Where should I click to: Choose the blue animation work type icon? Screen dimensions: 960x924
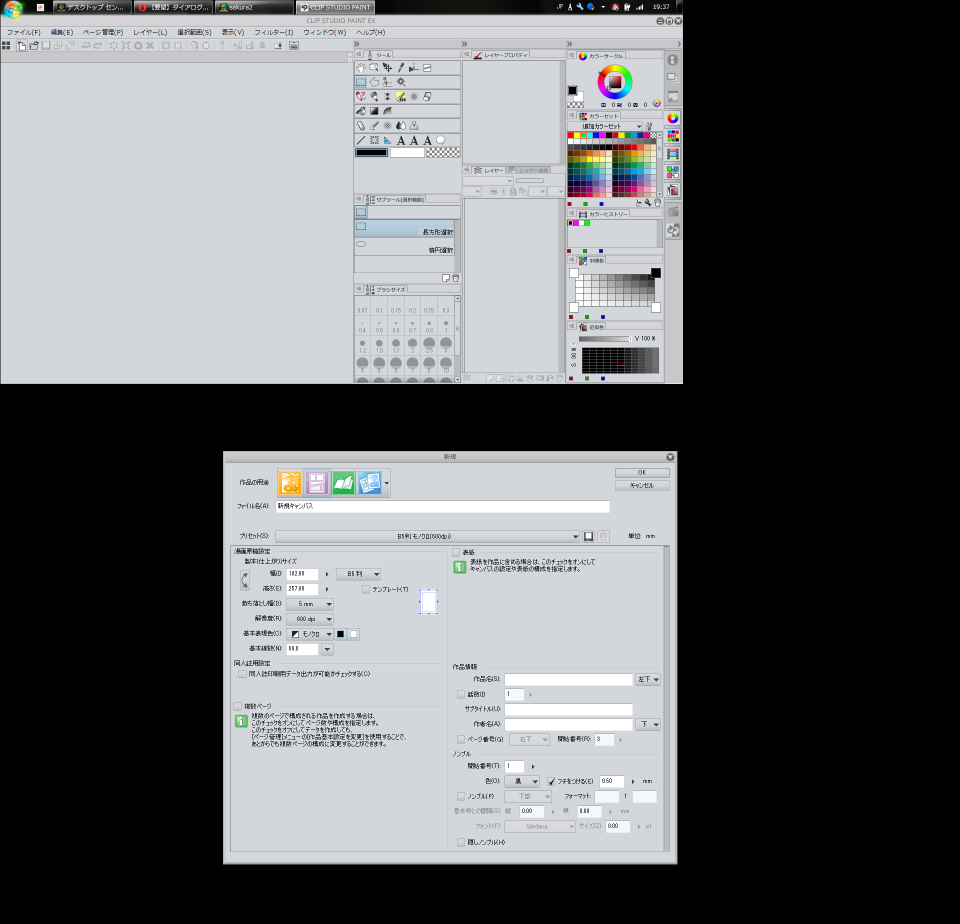point(370,483)
